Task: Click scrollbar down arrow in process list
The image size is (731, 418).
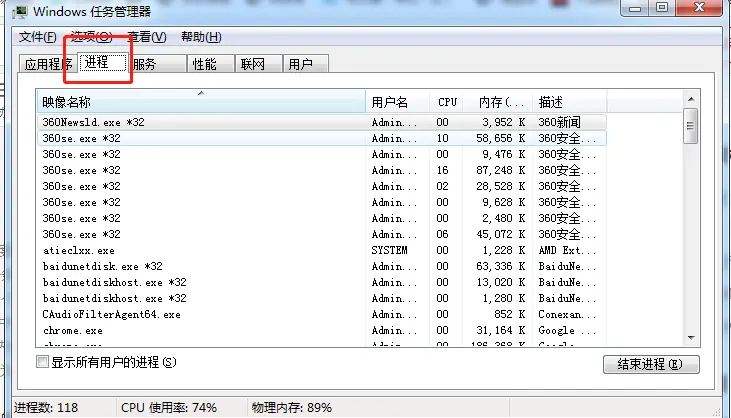Action: 691,337
